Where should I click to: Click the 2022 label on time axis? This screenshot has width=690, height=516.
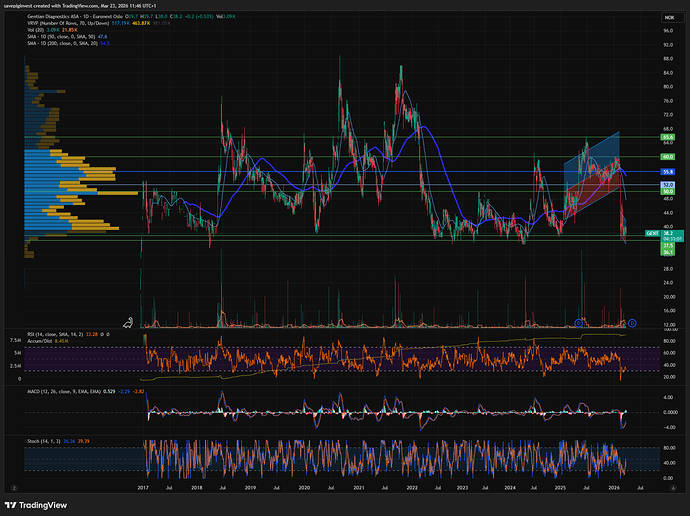point(411,487)
